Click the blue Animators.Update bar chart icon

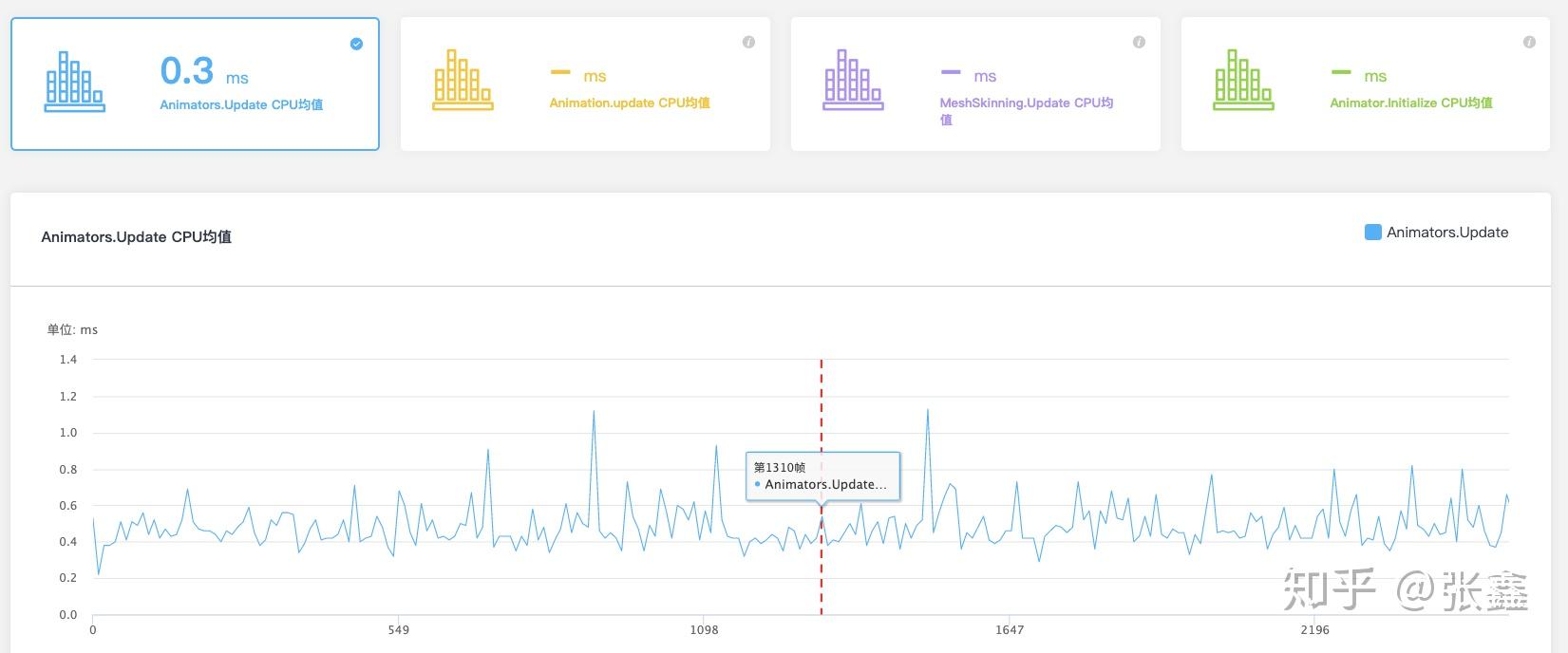click(x=74, y=82)
